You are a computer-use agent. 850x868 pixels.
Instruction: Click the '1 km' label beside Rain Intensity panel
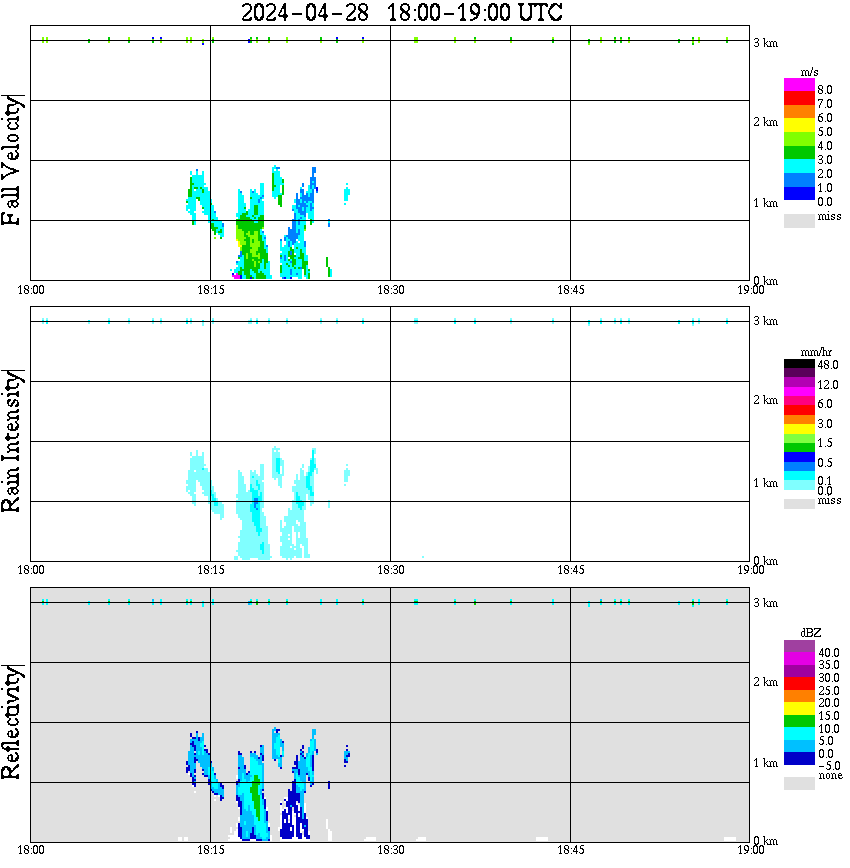click(765, 483)
